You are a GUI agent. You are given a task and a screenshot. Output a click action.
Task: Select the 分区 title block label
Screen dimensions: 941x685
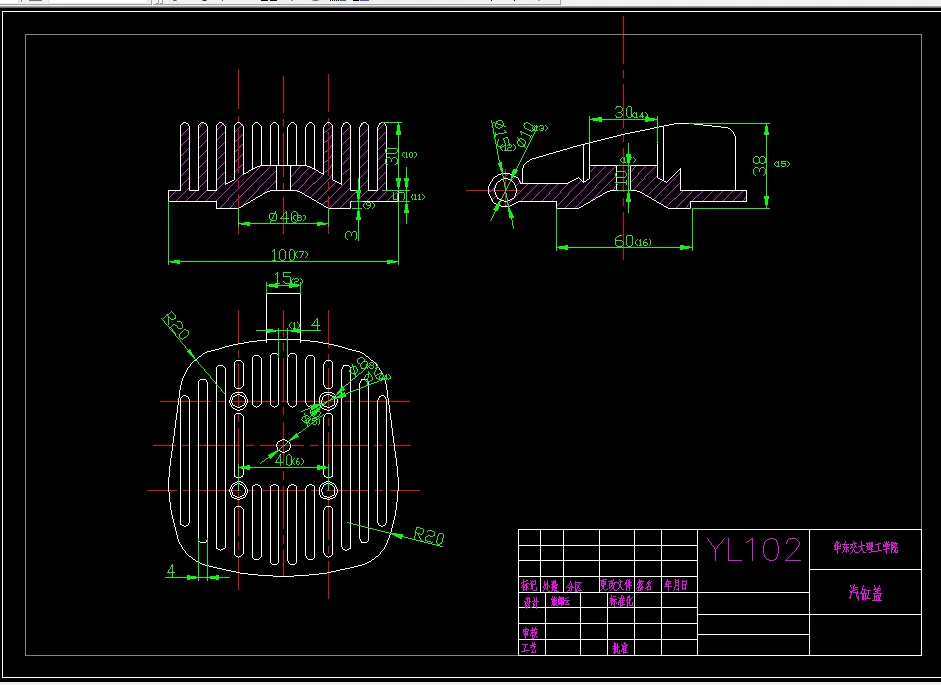coord(574,586)
